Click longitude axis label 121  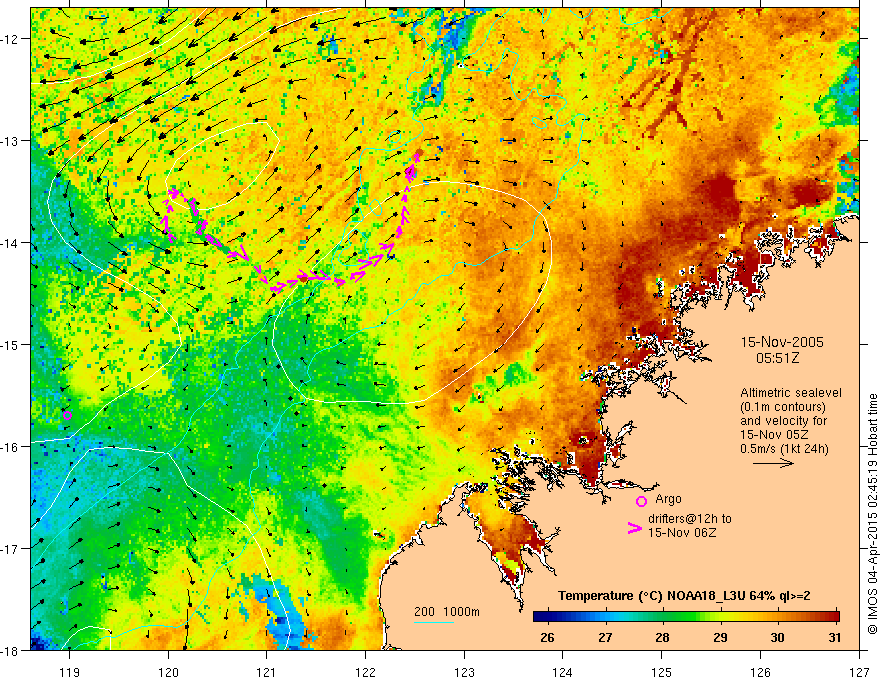267,672
